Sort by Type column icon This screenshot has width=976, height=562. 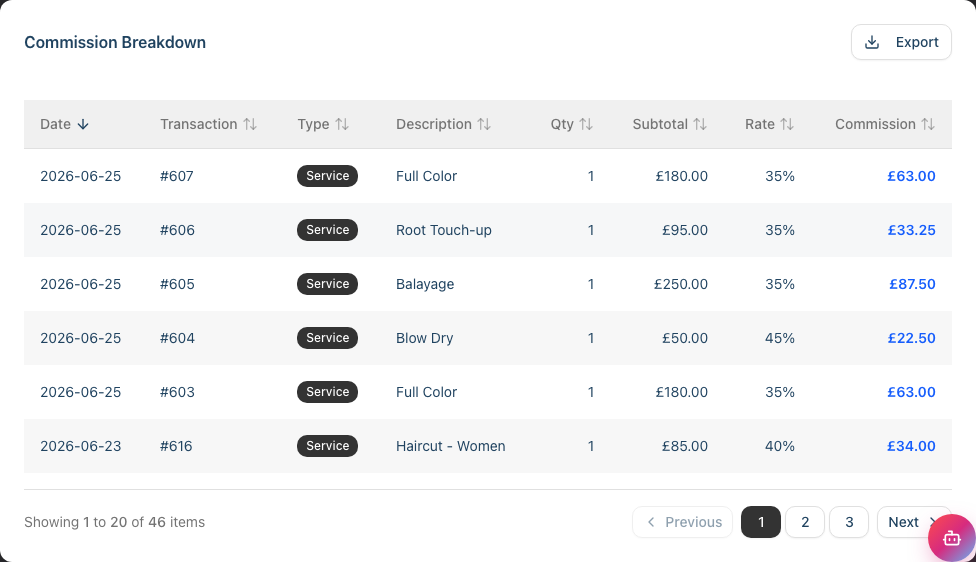[x=342, y=124]
